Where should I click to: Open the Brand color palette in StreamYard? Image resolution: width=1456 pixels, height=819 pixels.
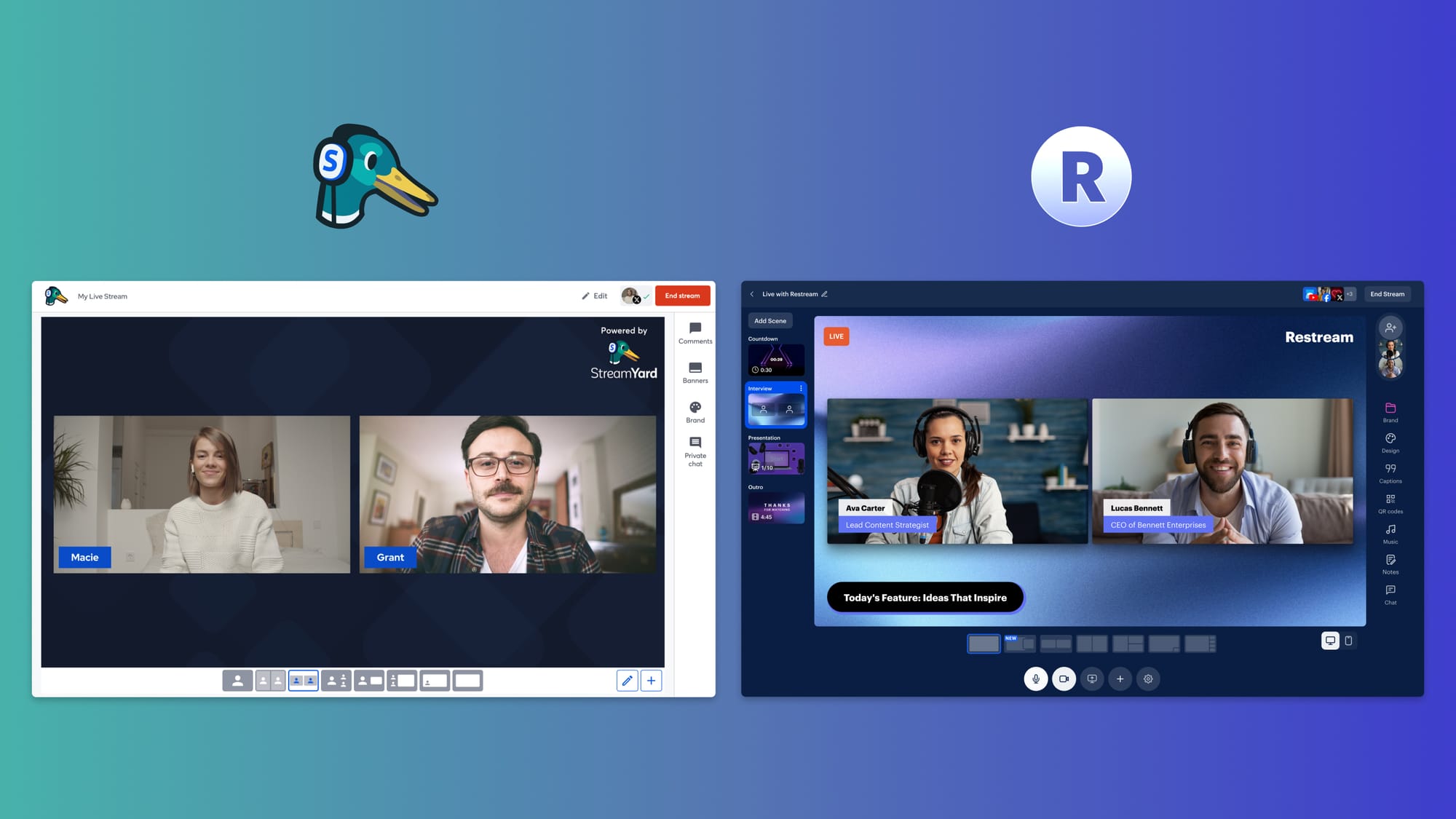(x=695, y=412)
